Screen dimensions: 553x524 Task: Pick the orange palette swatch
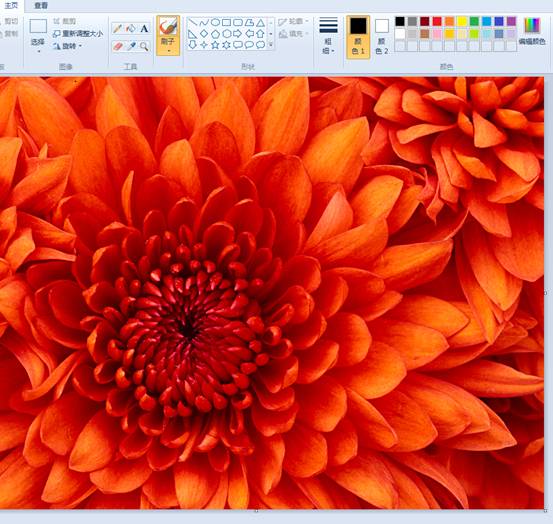pos(449,22)
